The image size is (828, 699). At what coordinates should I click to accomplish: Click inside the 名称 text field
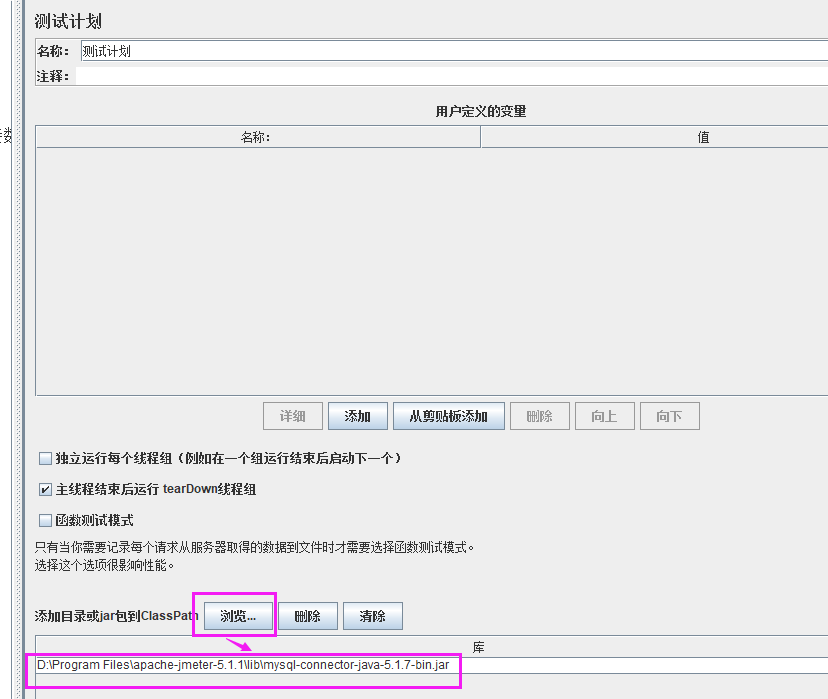tap(300, 50)
